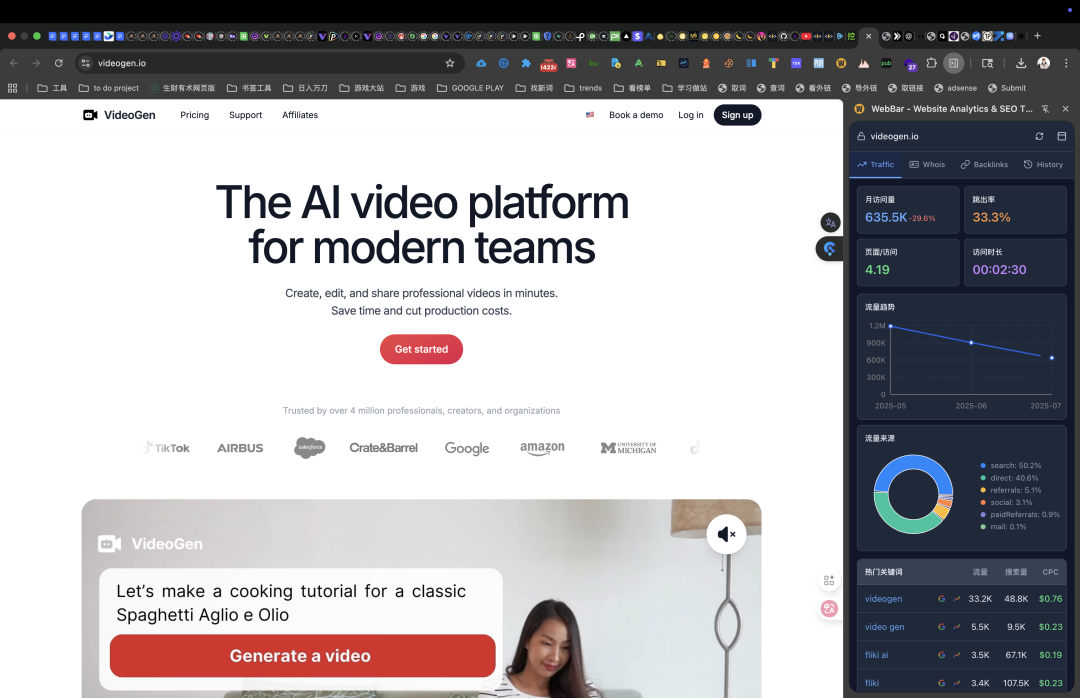Viewport: 1080px width, 698px height.
Task: Unpin the WebBar side panel
Action: [1046, 109]
